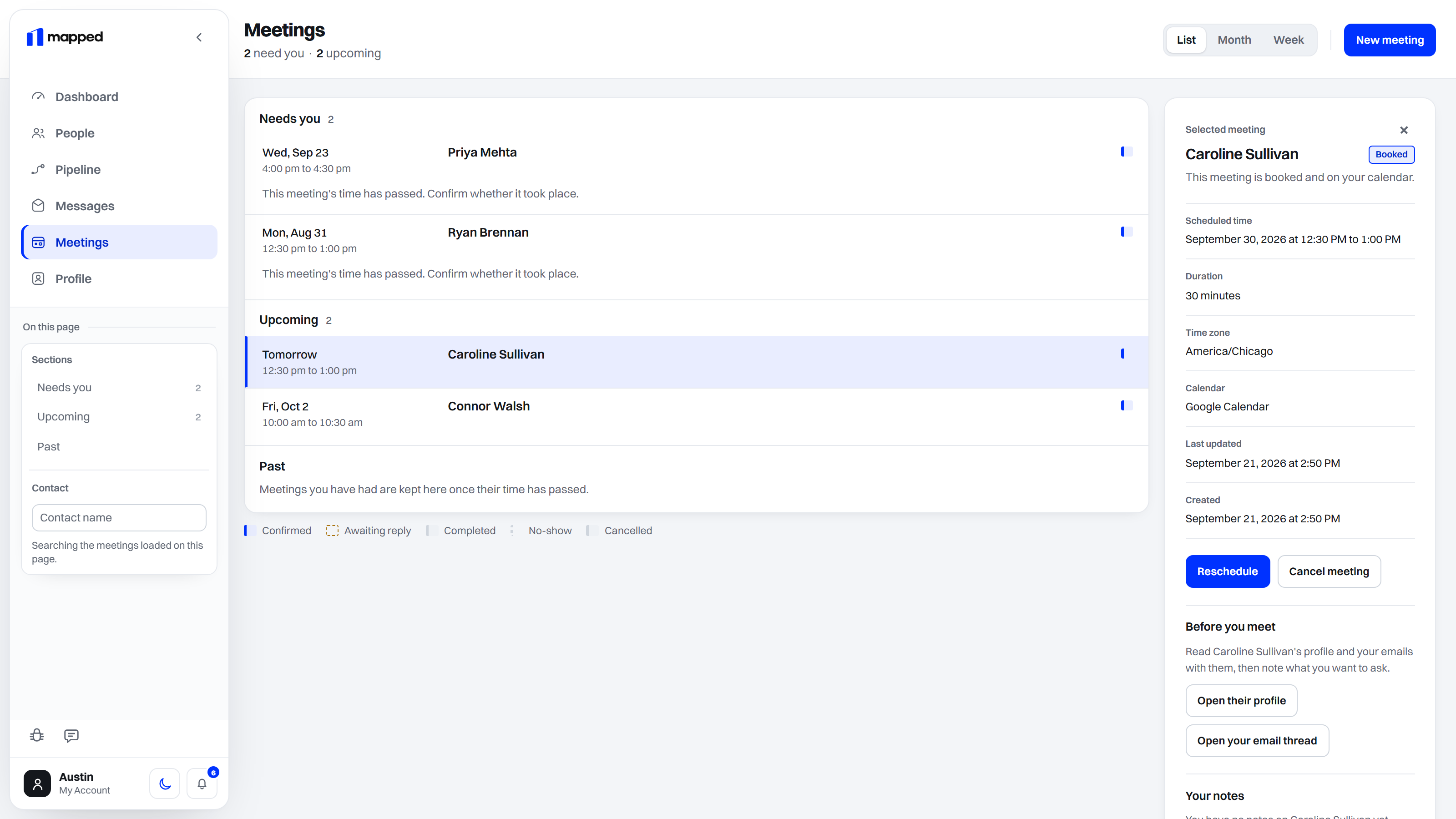
Task: Click status marker on Ryan Brennan row
Action: [1127, 232]
